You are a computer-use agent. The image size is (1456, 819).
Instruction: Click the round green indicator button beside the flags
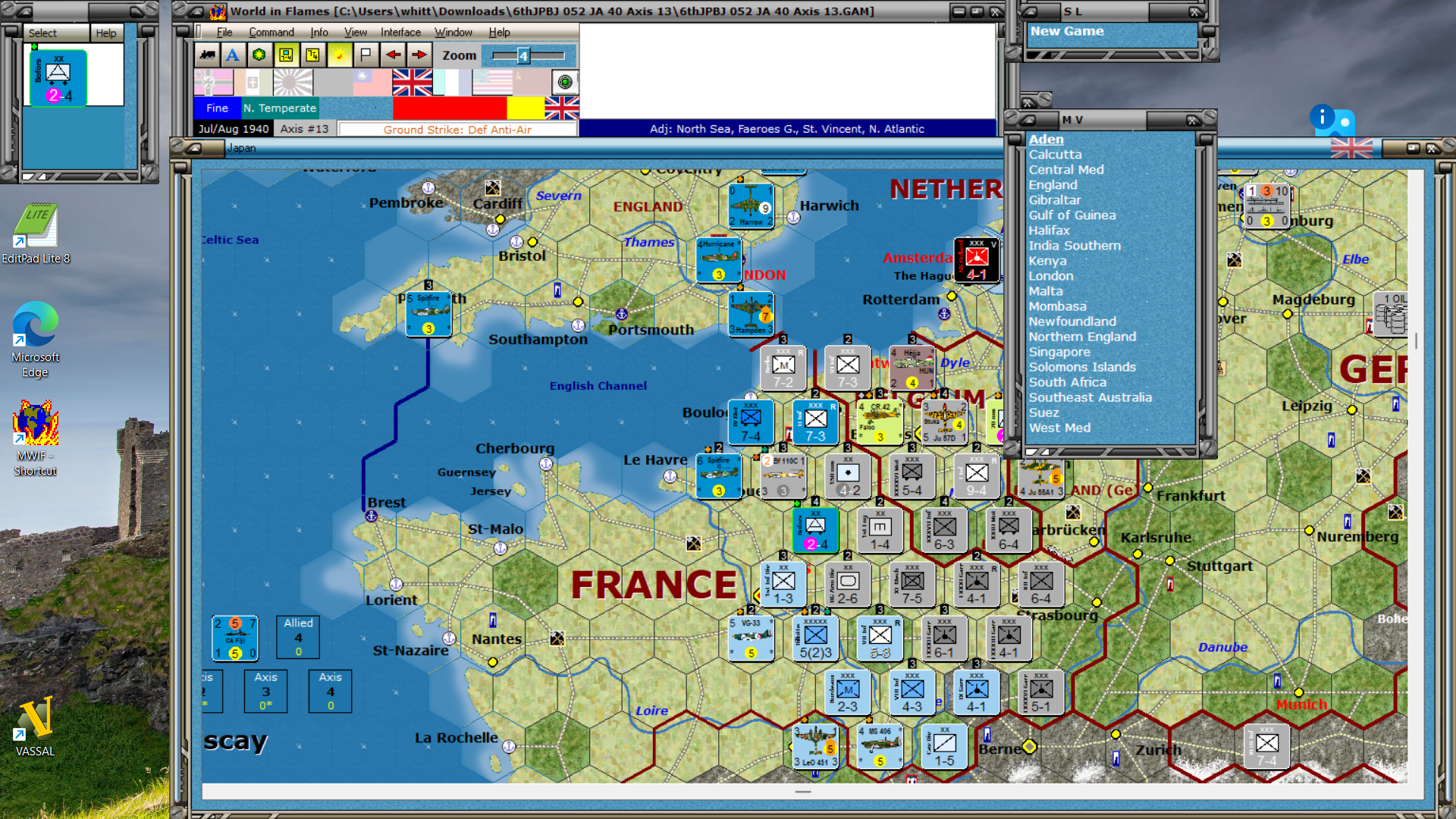(565, 82)
